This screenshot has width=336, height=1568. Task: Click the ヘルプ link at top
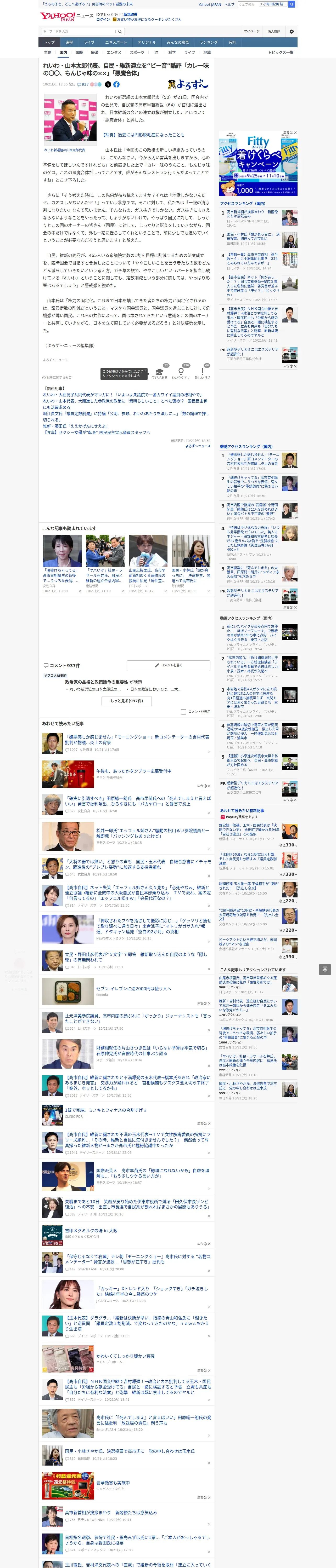click(229, 4)
